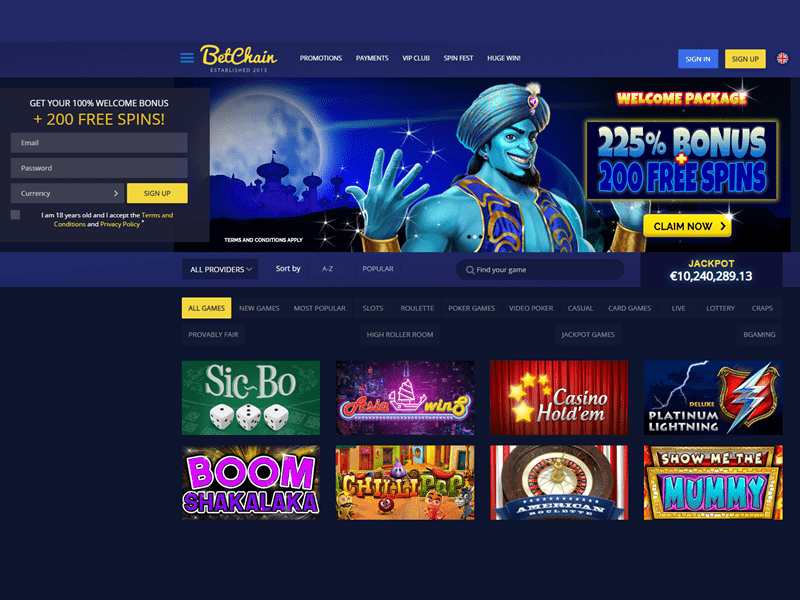Focus the Email input field

click(99, 143)
